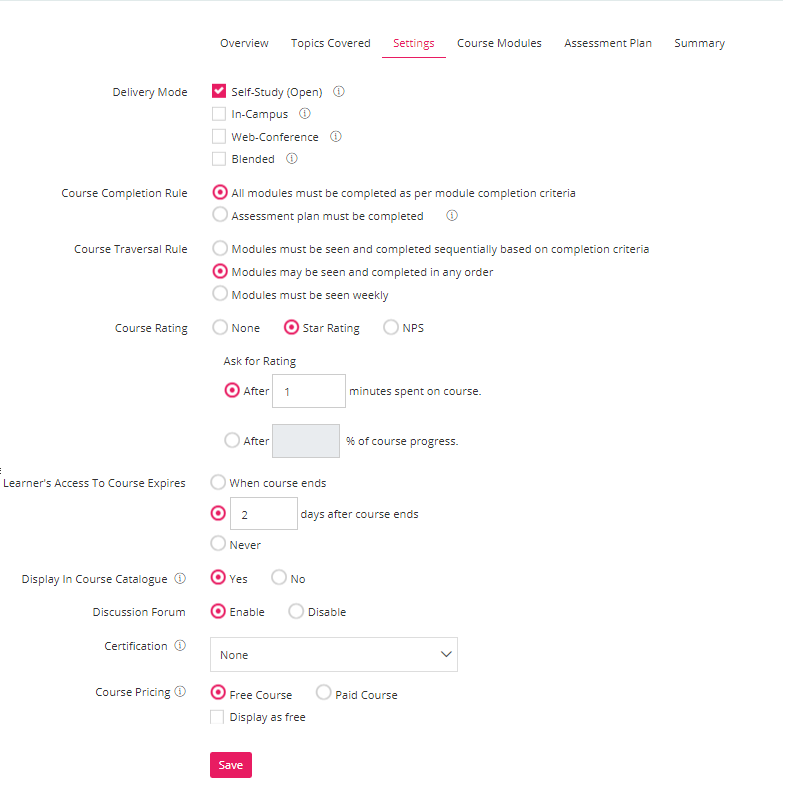The image size is (801, 798).
Task: Click info icon next to Display In Course Catalogue
Action: pyautogui.click(x=180, y=578)
